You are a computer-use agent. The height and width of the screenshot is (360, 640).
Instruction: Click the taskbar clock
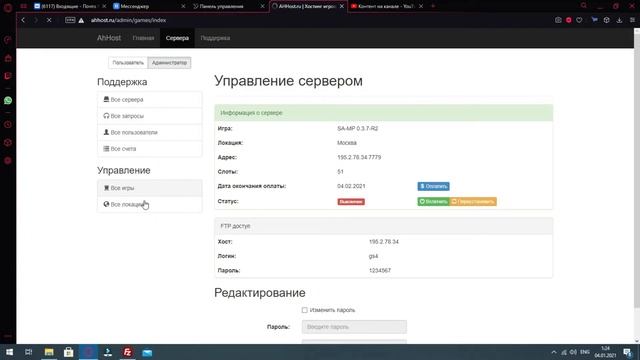605,352
